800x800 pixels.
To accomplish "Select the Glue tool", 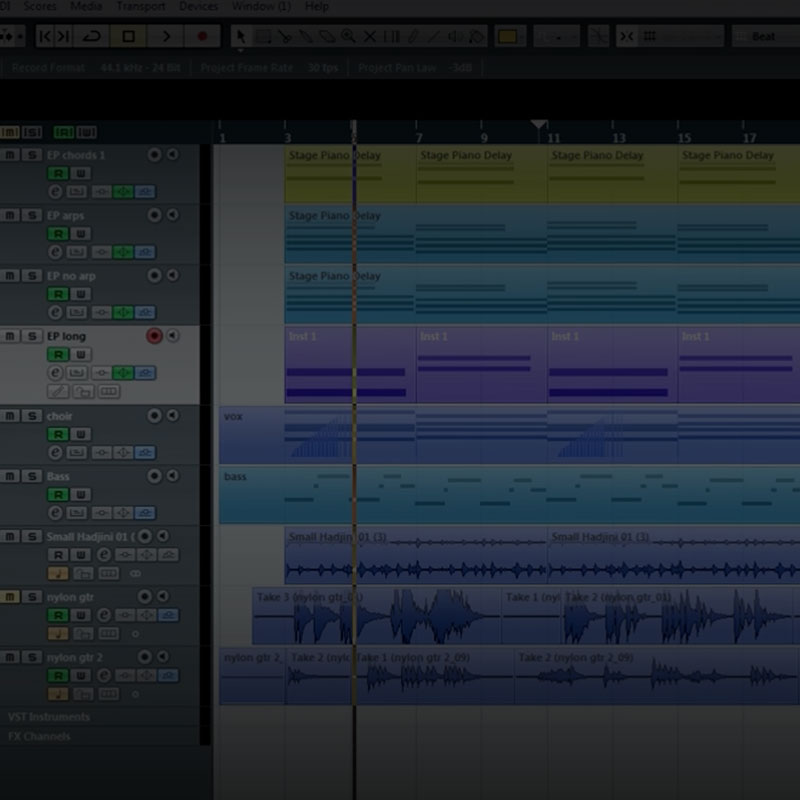I will (306, 37).
